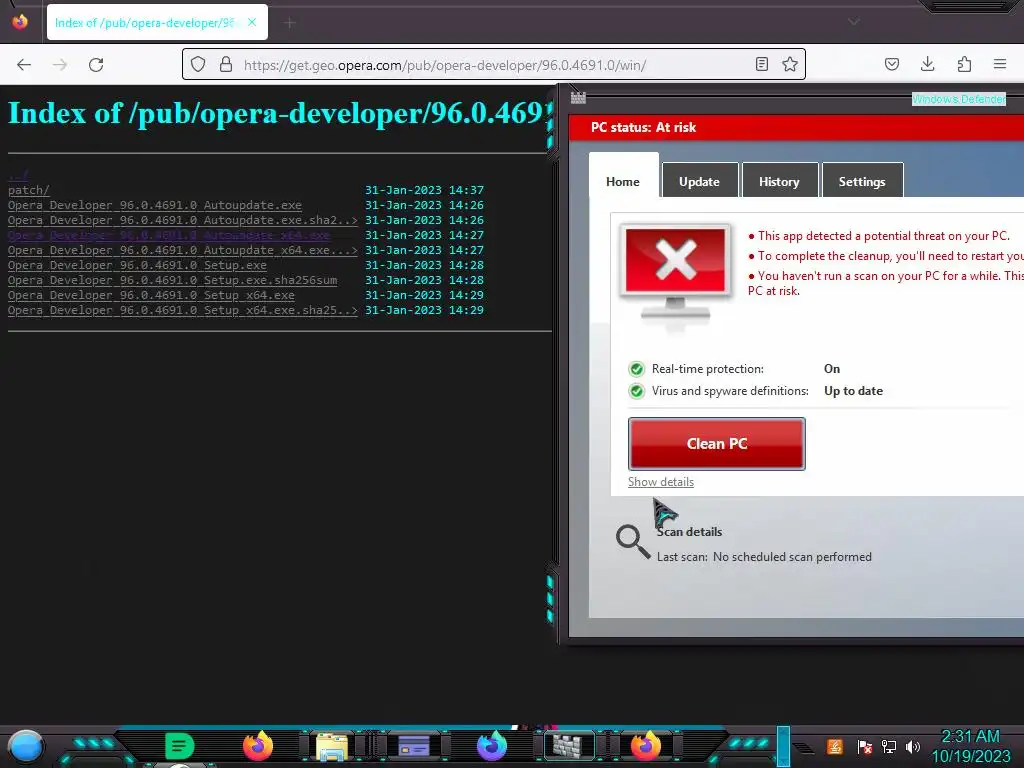The image size is (1024, 768).
Task: Open the Firefox extensions menu
Action: (x=964, y=64)
